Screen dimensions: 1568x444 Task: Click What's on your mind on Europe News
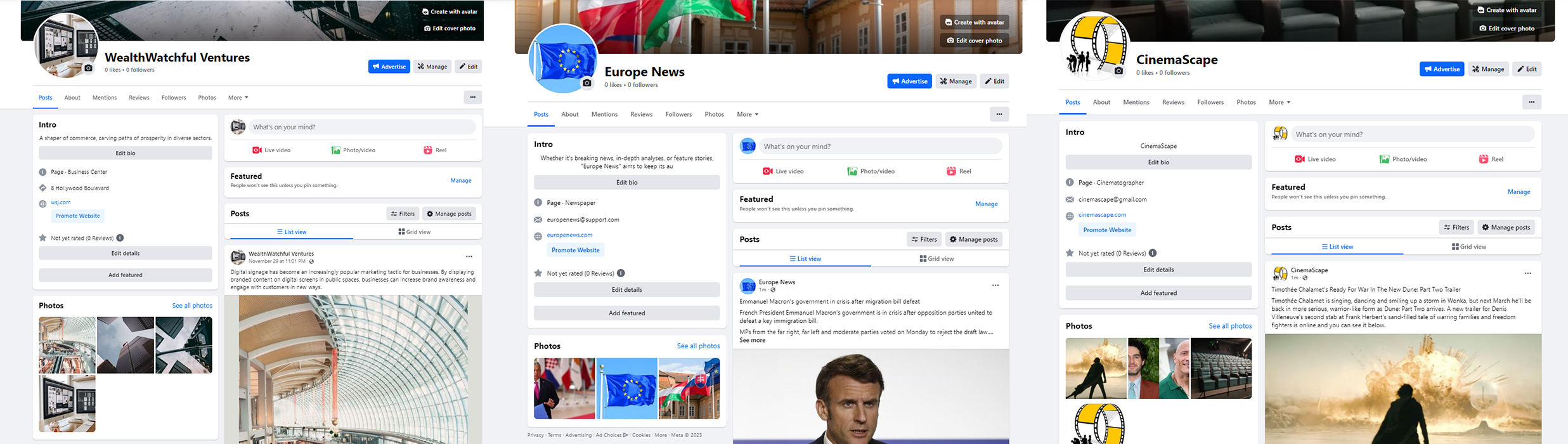click(881, 147)
